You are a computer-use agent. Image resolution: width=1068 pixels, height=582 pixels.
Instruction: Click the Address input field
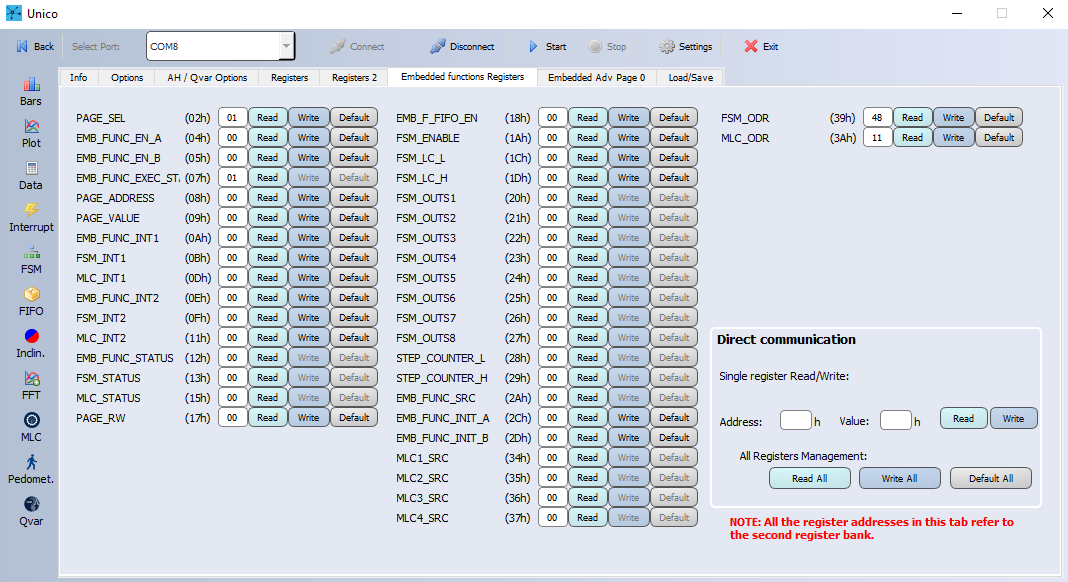795,420
